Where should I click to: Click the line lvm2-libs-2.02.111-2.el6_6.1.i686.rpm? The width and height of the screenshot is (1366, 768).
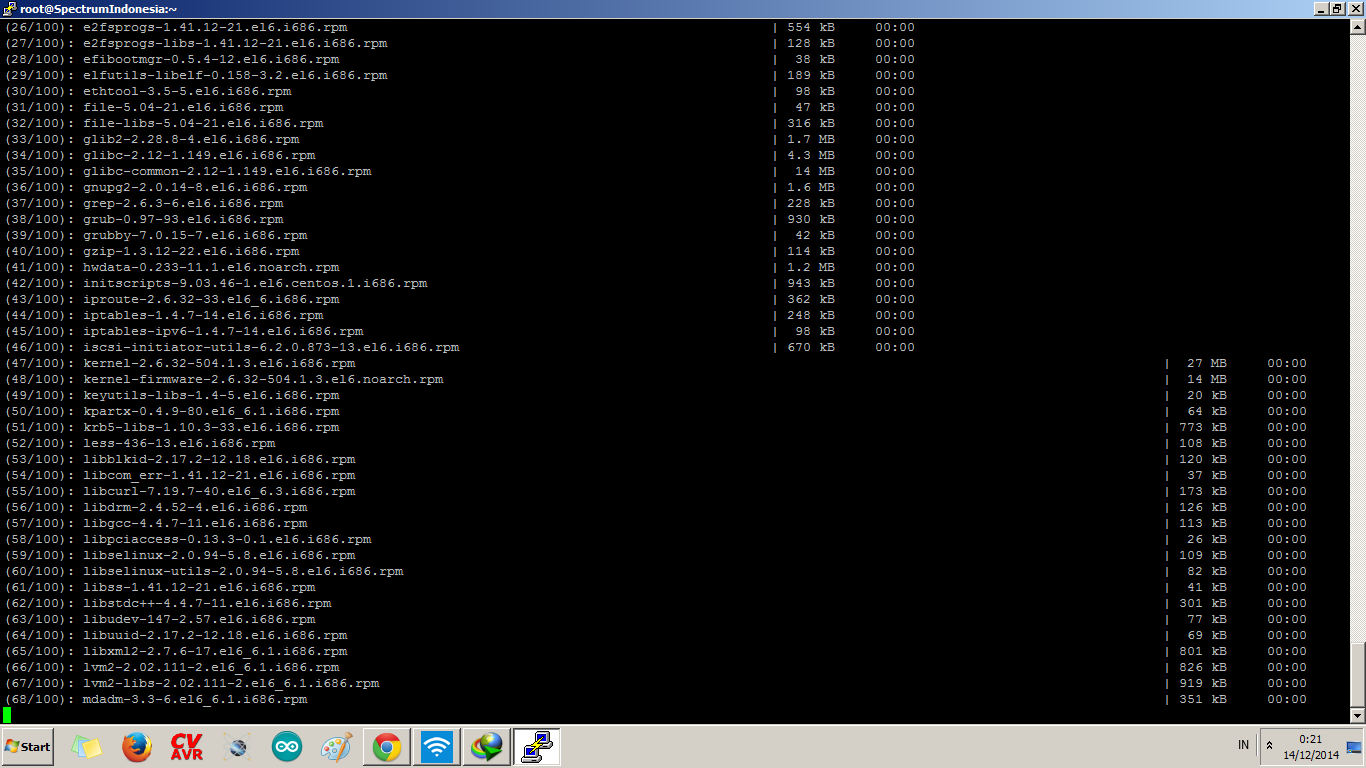[231, 684]
